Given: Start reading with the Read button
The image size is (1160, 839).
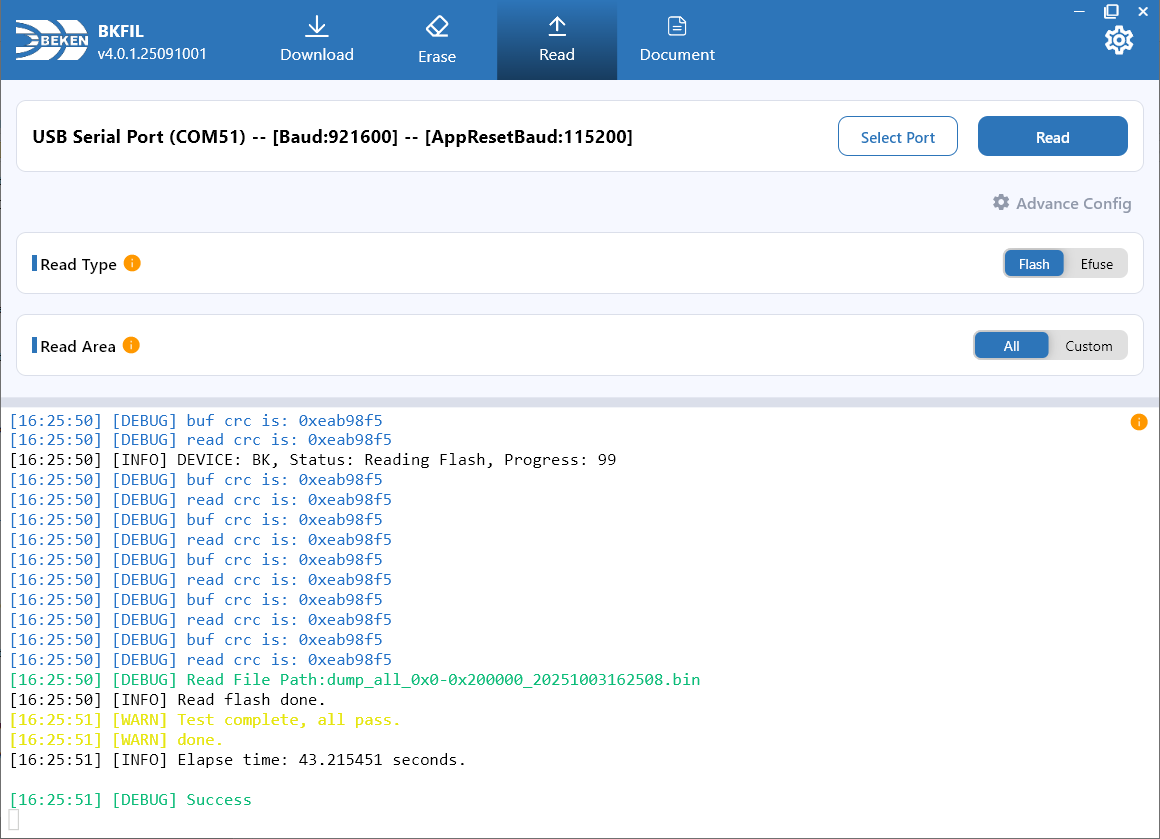Looking at the screenshot, I should [x=1052, y=137].
